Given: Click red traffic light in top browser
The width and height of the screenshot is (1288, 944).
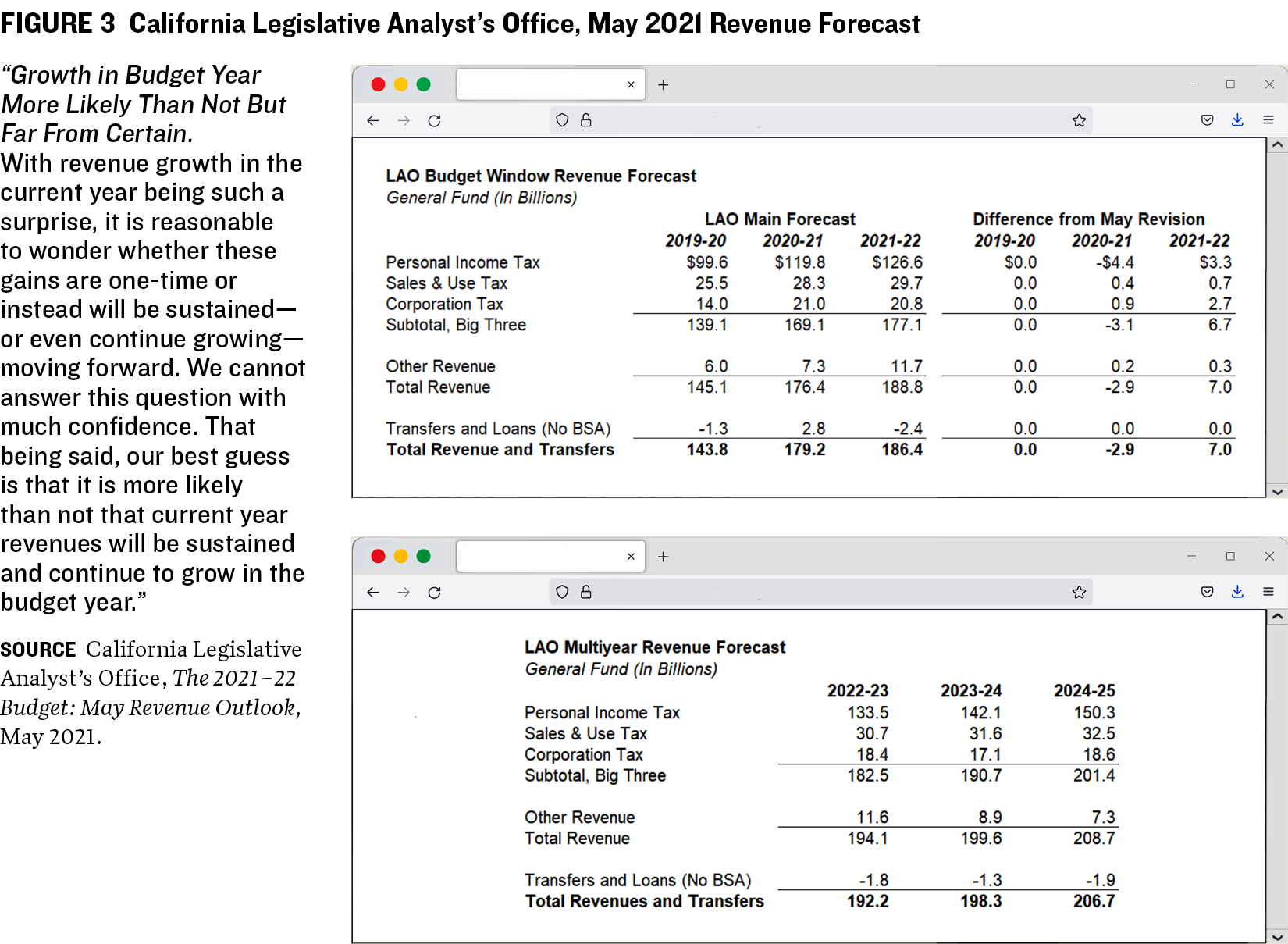Looking at the screenshot, I should [x=378, y=84].
